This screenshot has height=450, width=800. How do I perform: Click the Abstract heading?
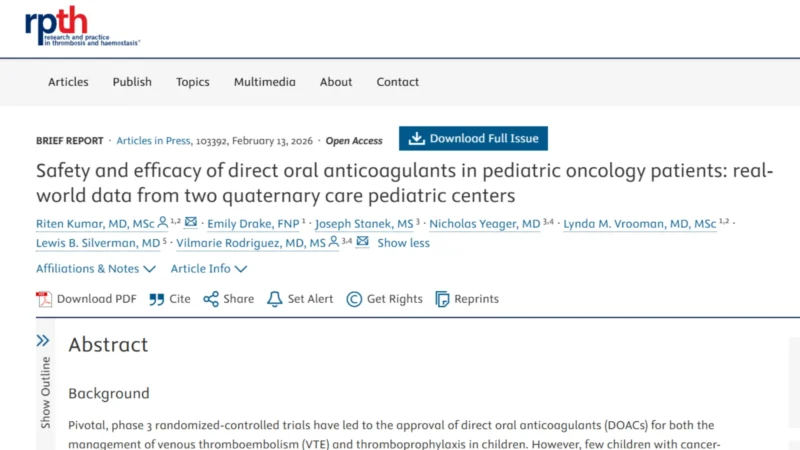[x=108, y=345]
